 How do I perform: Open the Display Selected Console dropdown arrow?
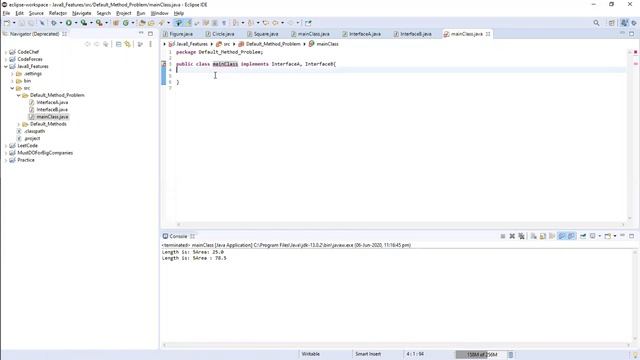[599, 236]
